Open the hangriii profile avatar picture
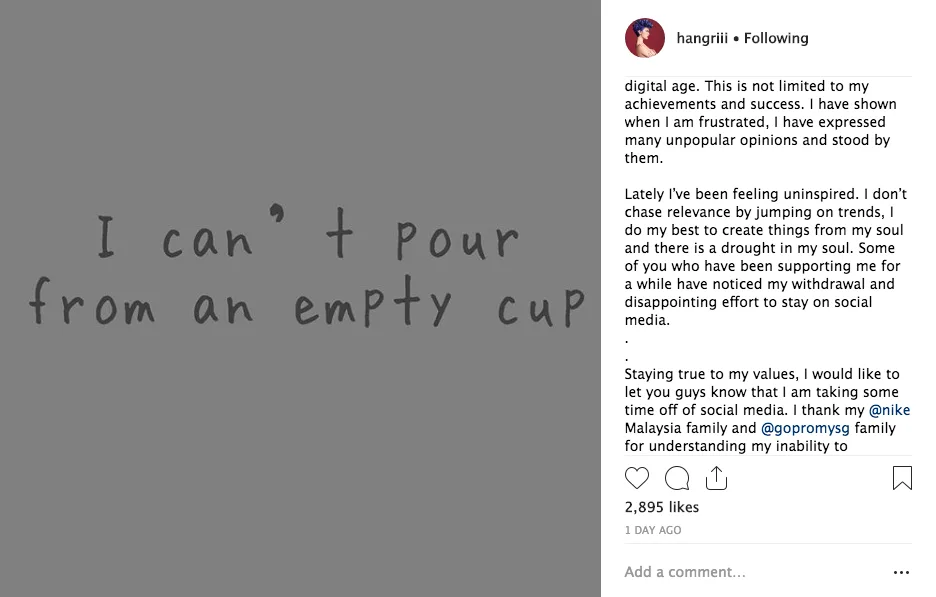 645,38
